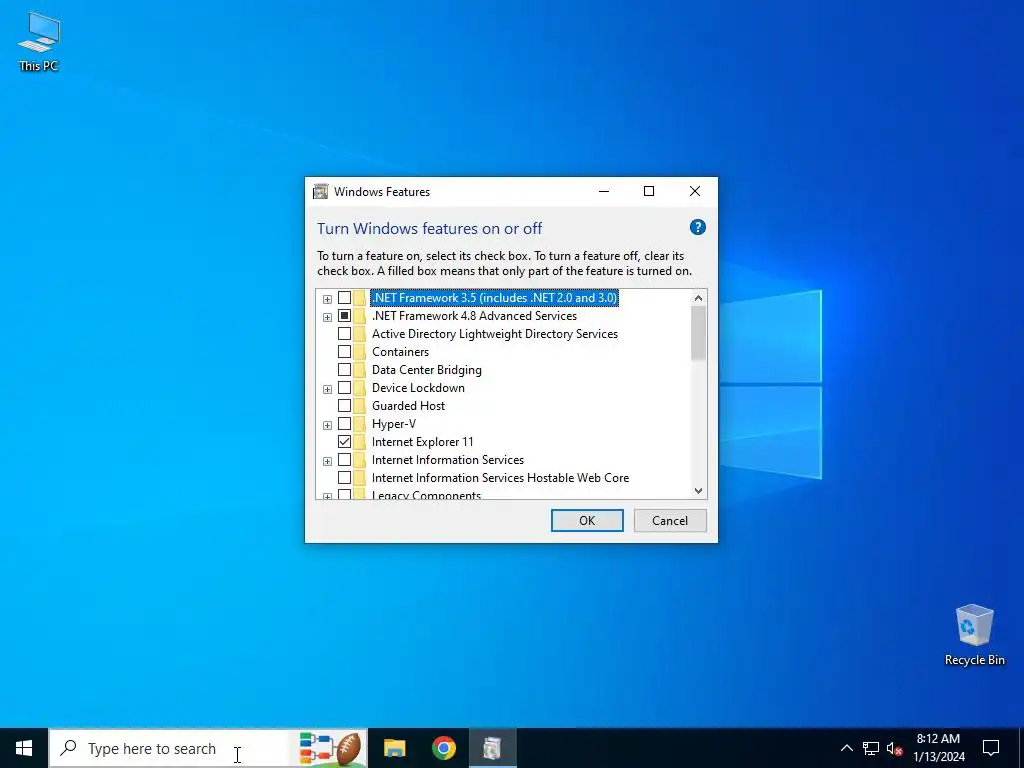Expand the Internet Information Services node

pos(327,461)
